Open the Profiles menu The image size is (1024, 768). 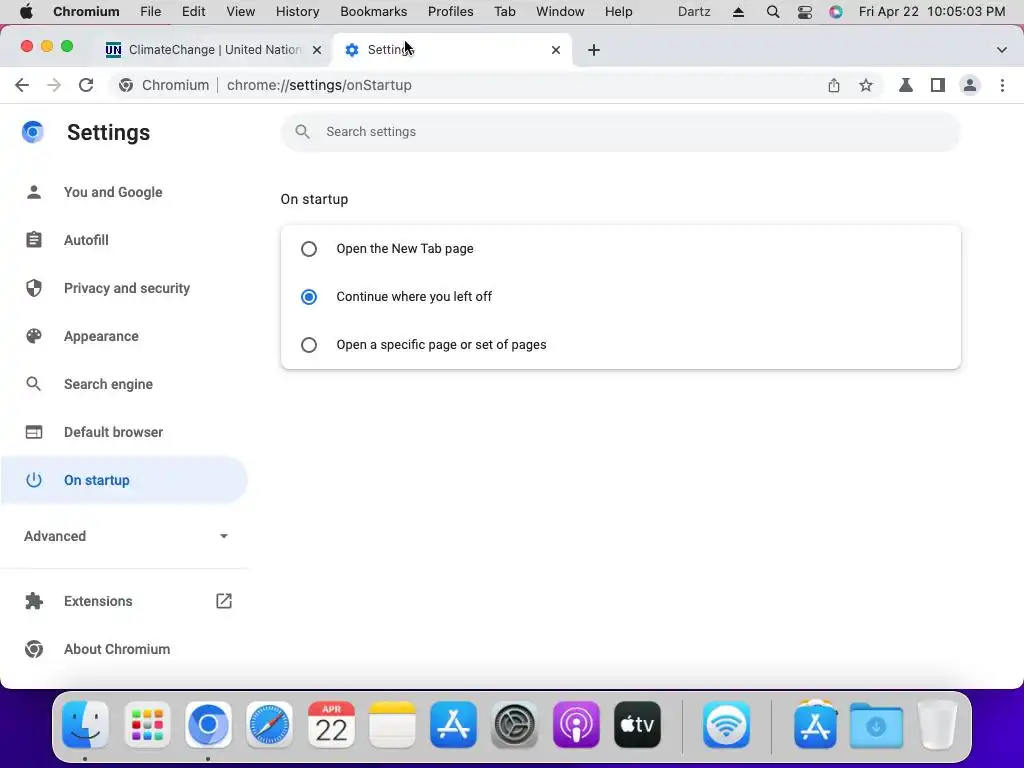451,12
